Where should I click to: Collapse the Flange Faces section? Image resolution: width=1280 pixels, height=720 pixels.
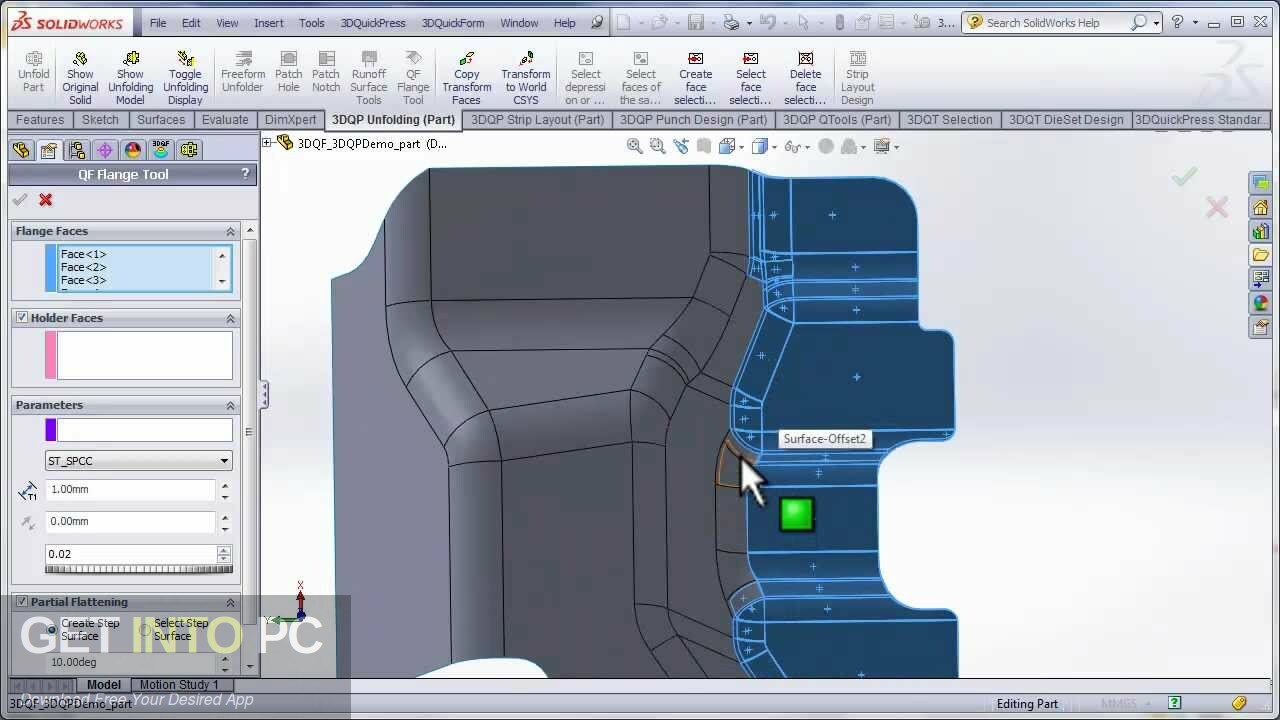coord(230,231)
